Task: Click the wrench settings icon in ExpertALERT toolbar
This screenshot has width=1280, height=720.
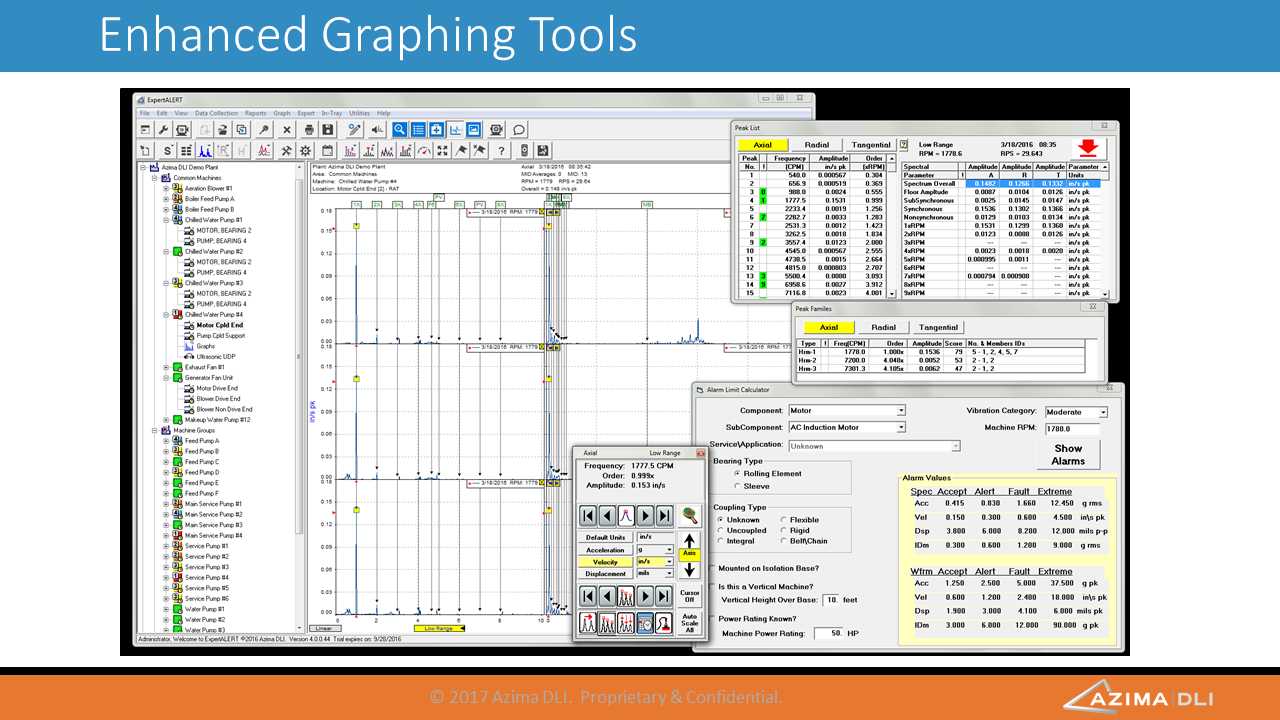Action: [164, 129]
